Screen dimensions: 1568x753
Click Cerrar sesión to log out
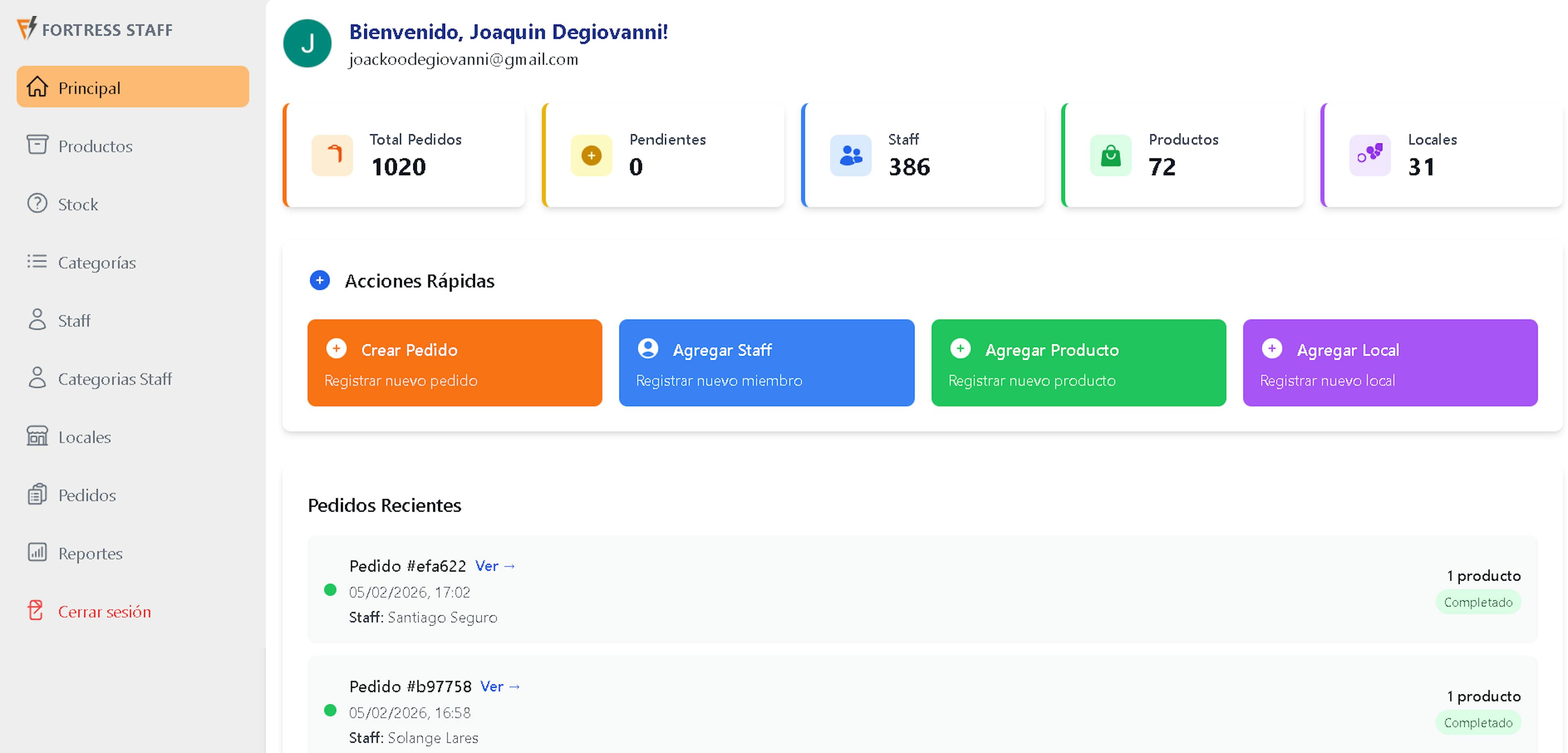click(104, 611)
